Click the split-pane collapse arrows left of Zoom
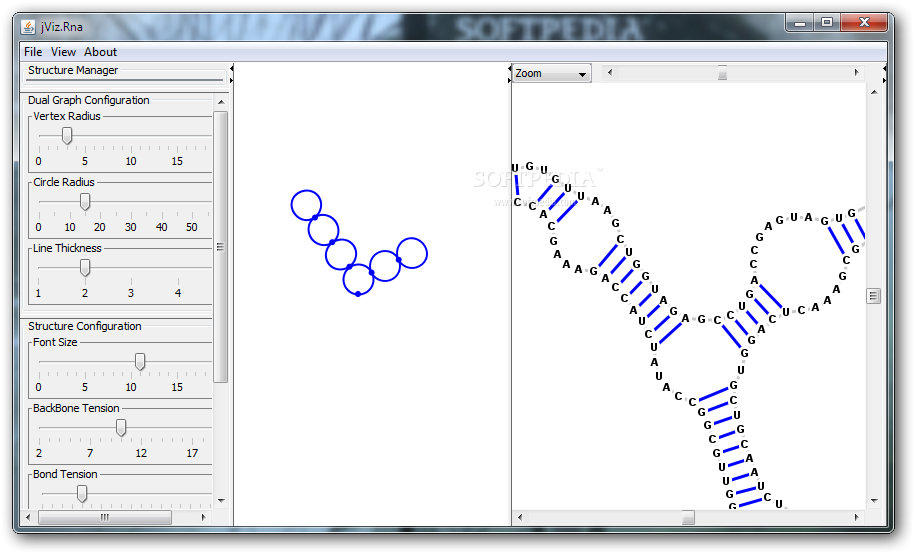The height and width of the screenshot is (554, 915). pos(509,74)
